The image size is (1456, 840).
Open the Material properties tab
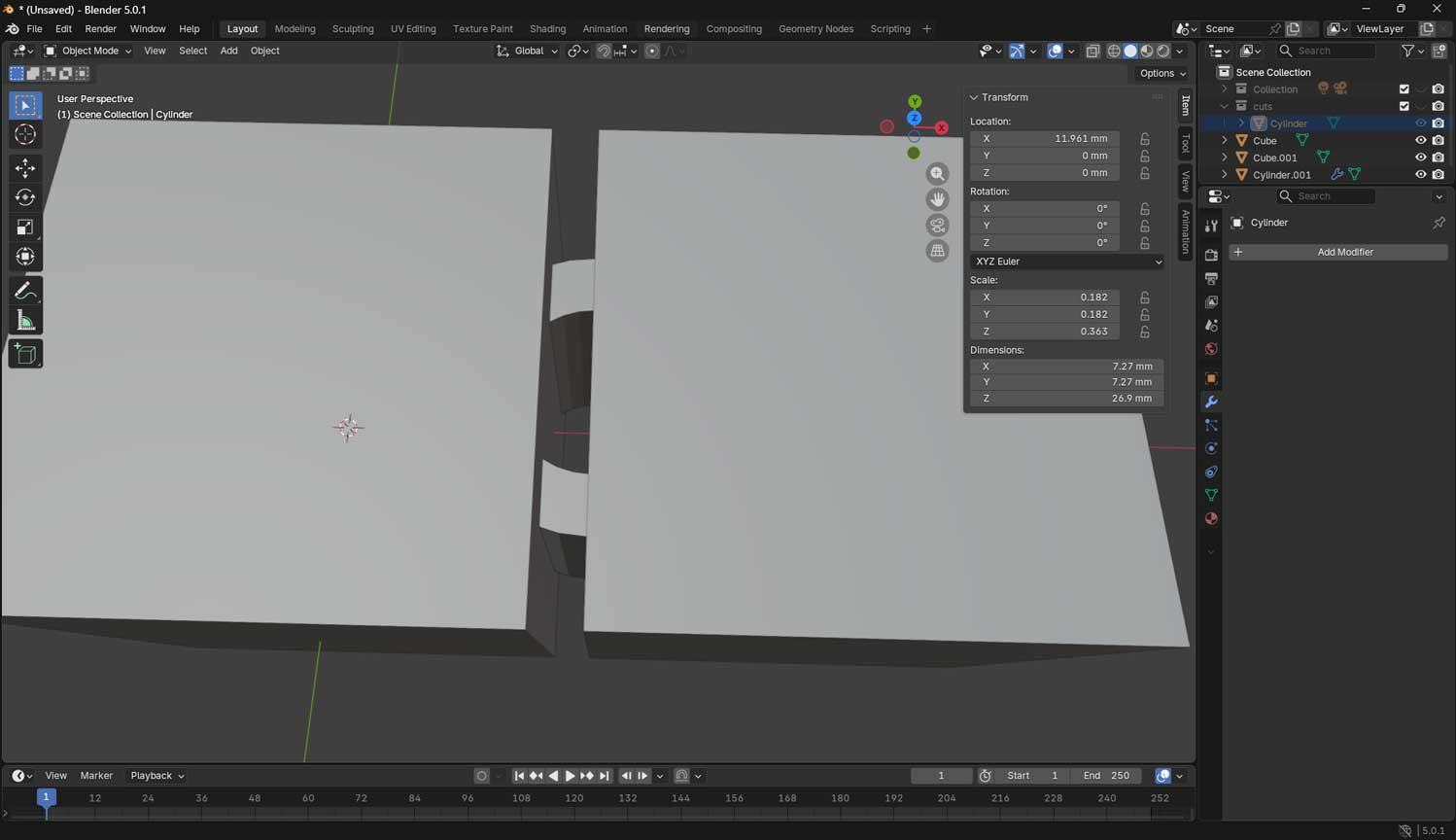point(1211,518)
